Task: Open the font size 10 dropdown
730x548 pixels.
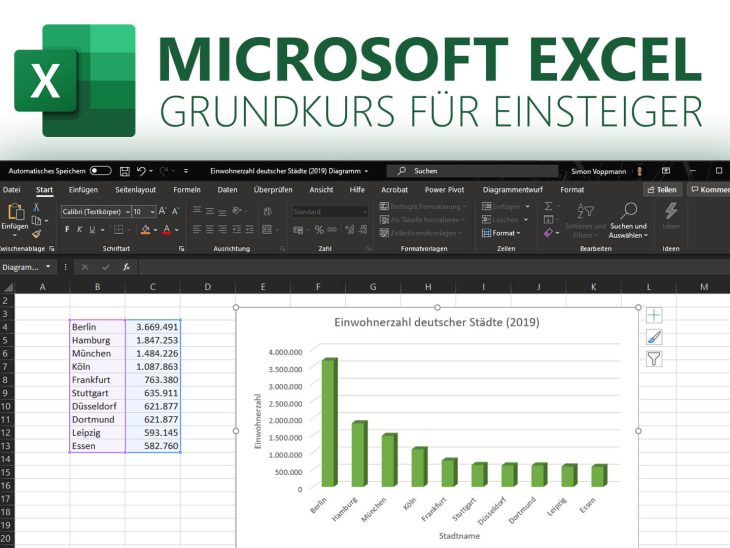Action: pyautogui.click(x=152, y=212)
